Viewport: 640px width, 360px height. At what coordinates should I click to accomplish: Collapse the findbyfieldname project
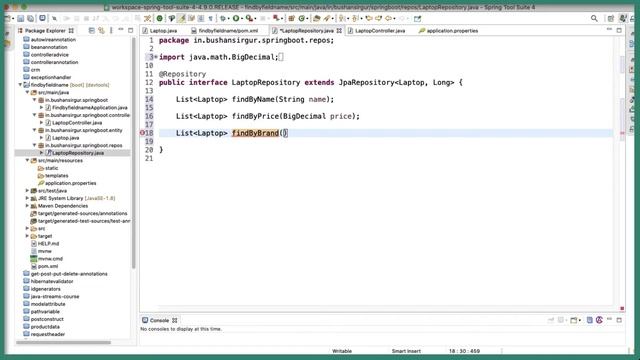pos(20,85)
